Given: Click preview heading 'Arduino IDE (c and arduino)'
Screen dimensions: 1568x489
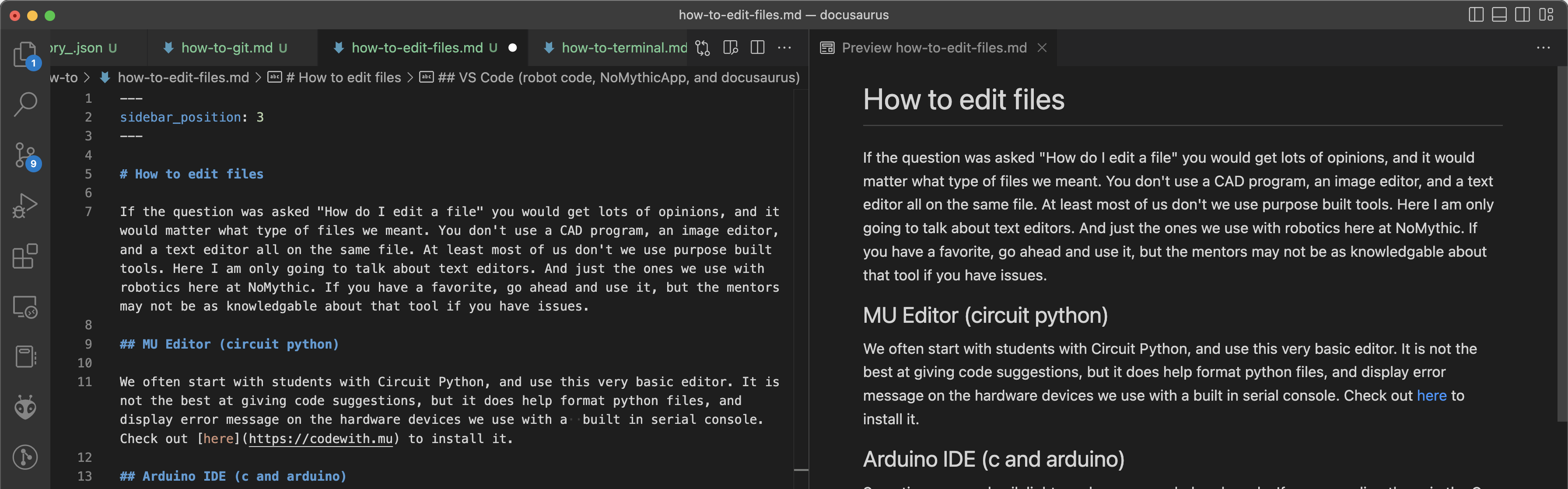Looking at the screenshot, I should click(994, 459).
